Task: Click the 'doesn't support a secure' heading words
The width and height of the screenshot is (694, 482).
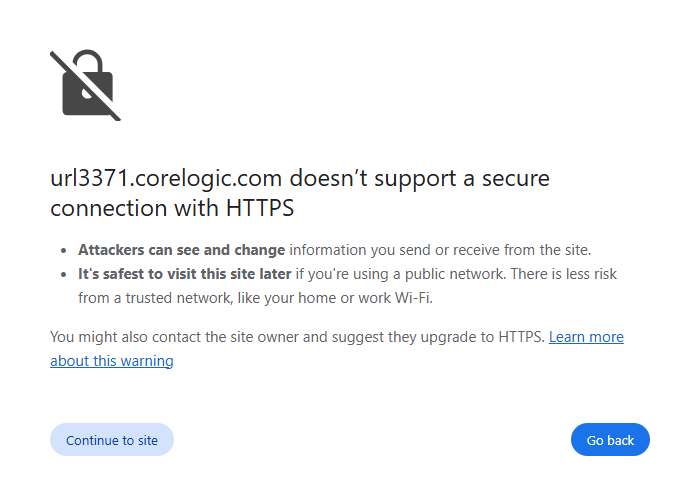Action: [420, 178]
